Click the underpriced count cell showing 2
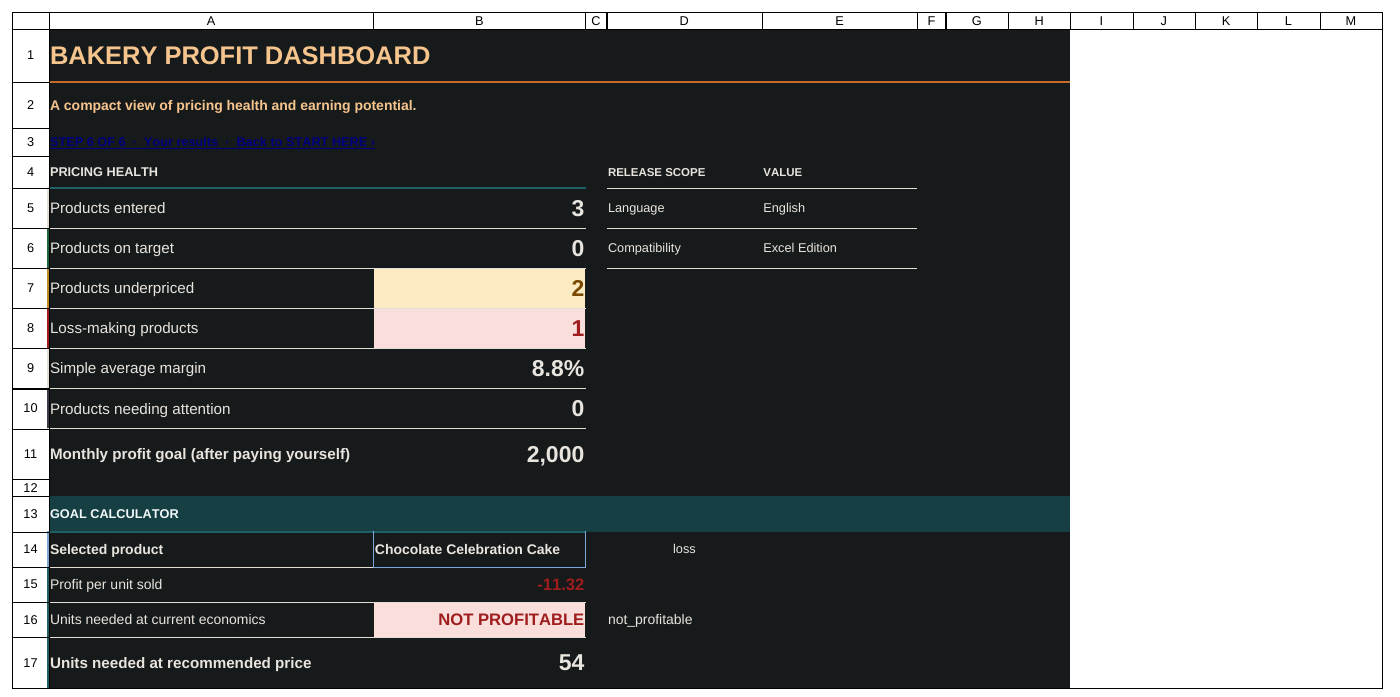1400x697 pixels. click(x=479, y=288)
